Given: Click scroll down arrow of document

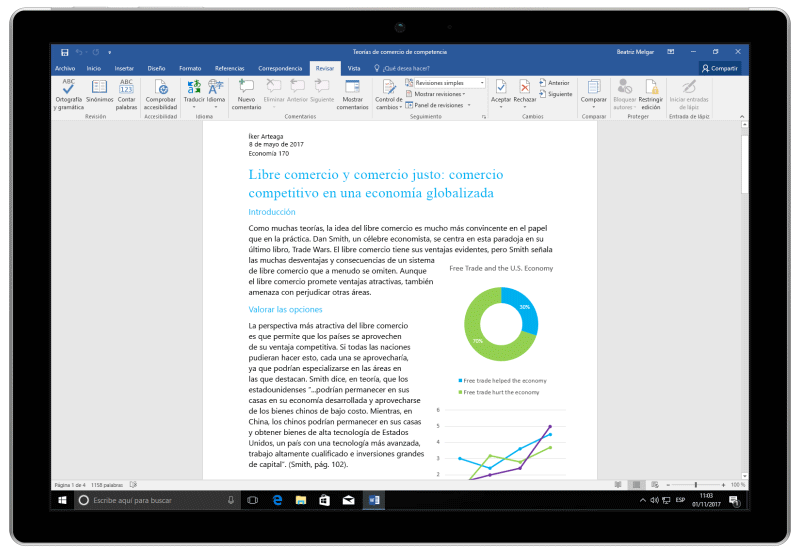Looking at the screenshot, I should (x=745, y=476).
